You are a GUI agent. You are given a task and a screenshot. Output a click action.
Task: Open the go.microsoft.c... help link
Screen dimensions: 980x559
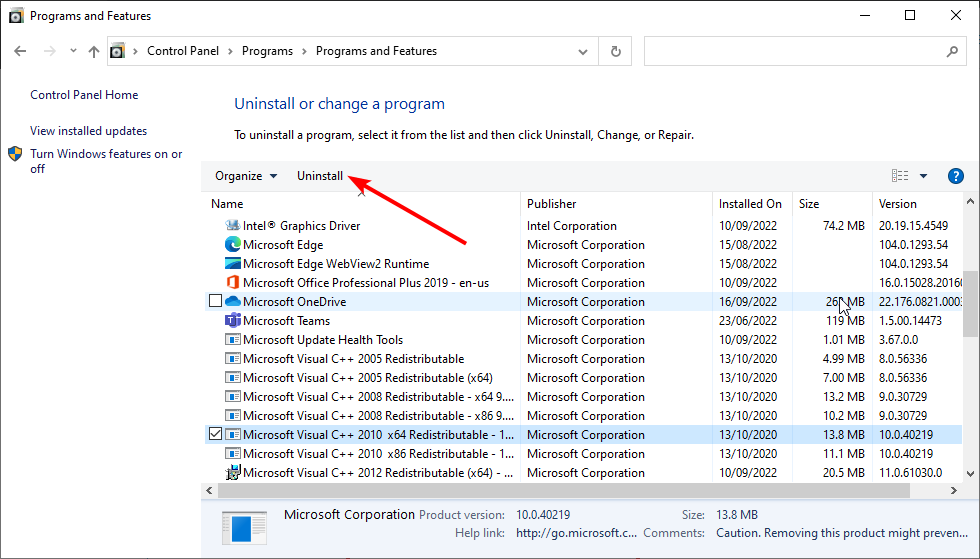coord(576,533)
